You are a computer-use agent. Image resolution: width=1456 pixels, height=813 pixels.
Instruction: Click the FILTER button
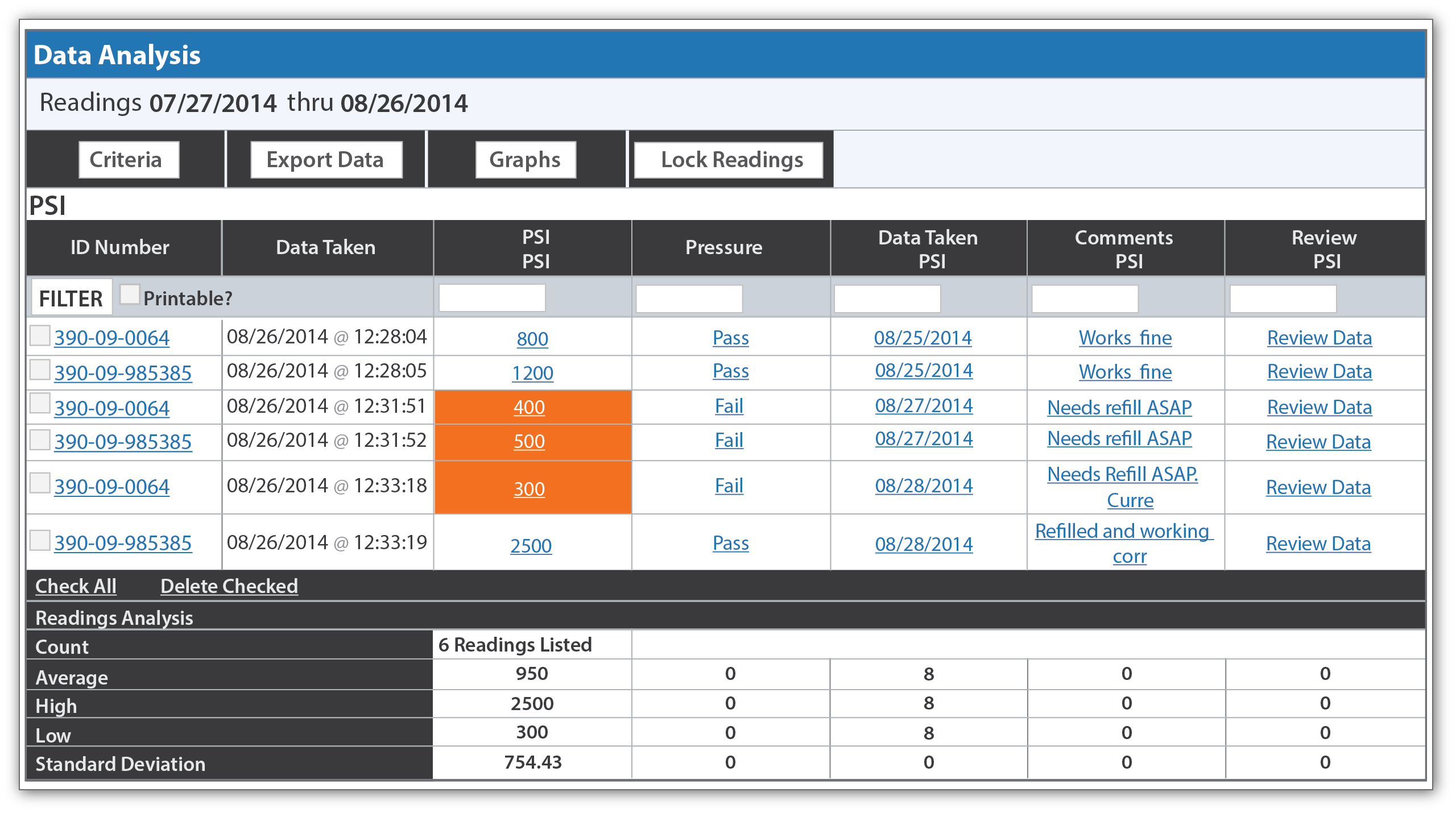[71, 298]
